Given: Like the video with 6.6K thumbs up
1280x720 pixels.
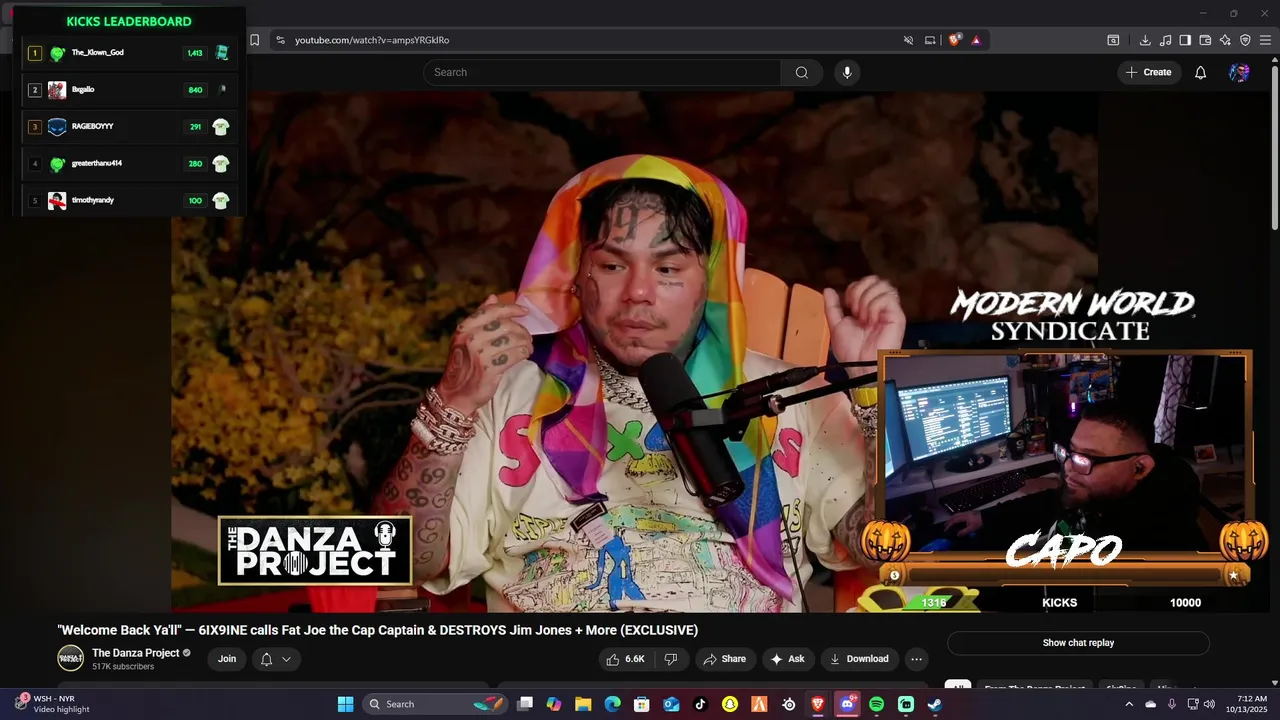Looking at the screenshot, I should tap(625, 659).
